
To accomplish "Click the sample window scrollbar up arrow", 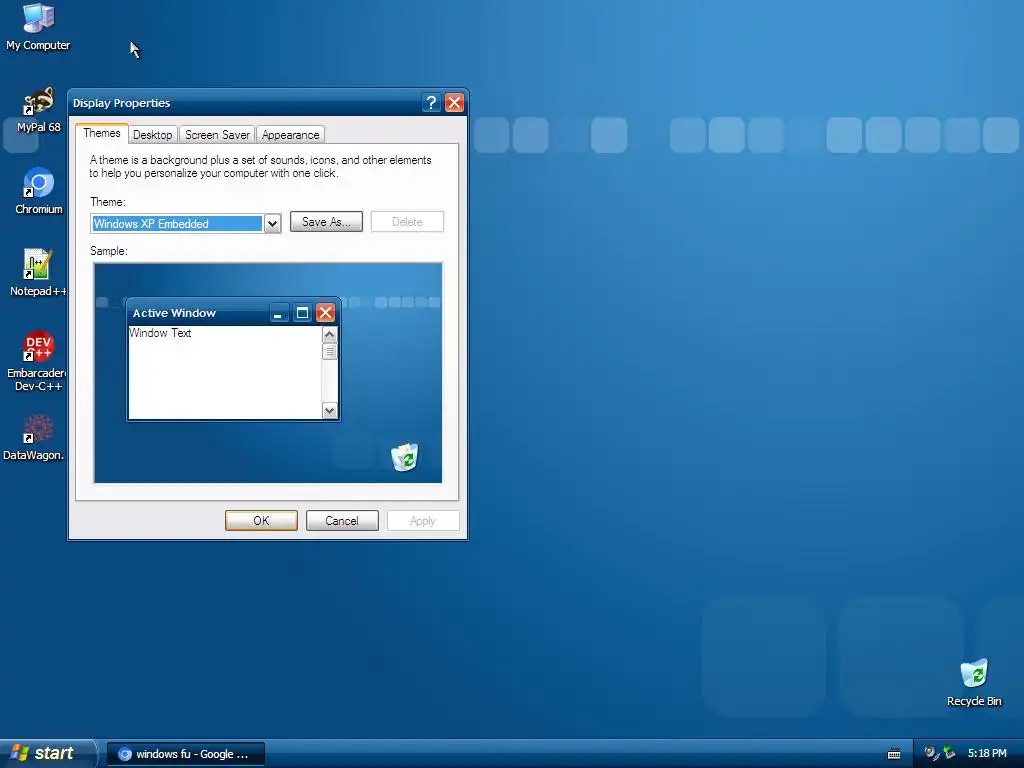I will [x=329, y=334].
